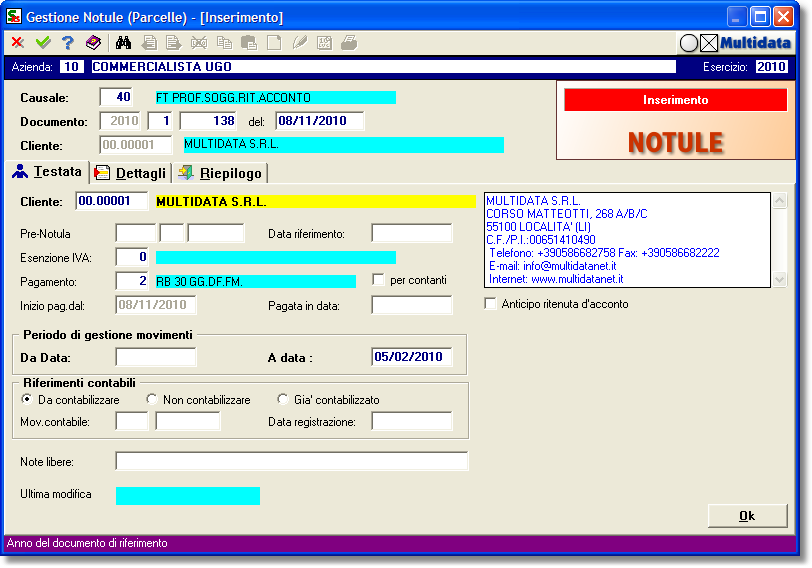Screen dimensions: 812x568
Task: Select the 'Gia' contabilizzato' radio button
Action: pos(282,399)
